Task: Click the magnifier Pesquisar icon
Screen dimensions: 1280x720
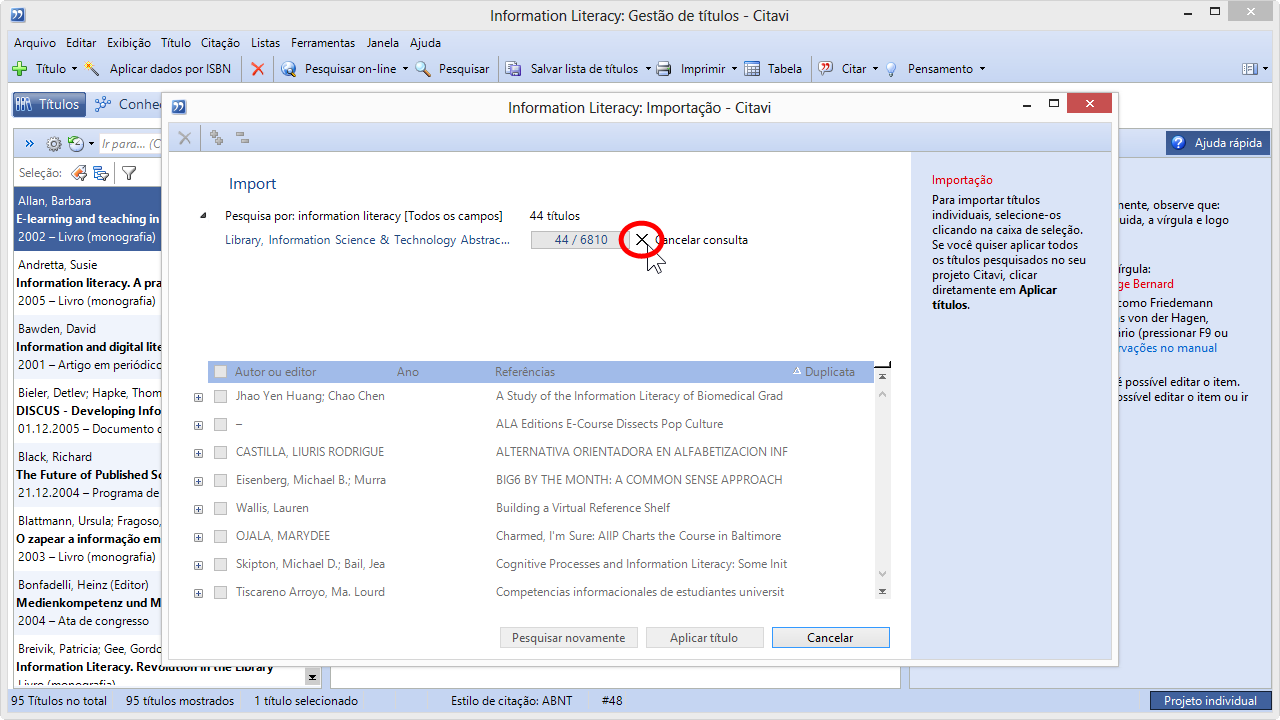Action: pyautogui.click(x=423, y=69)
